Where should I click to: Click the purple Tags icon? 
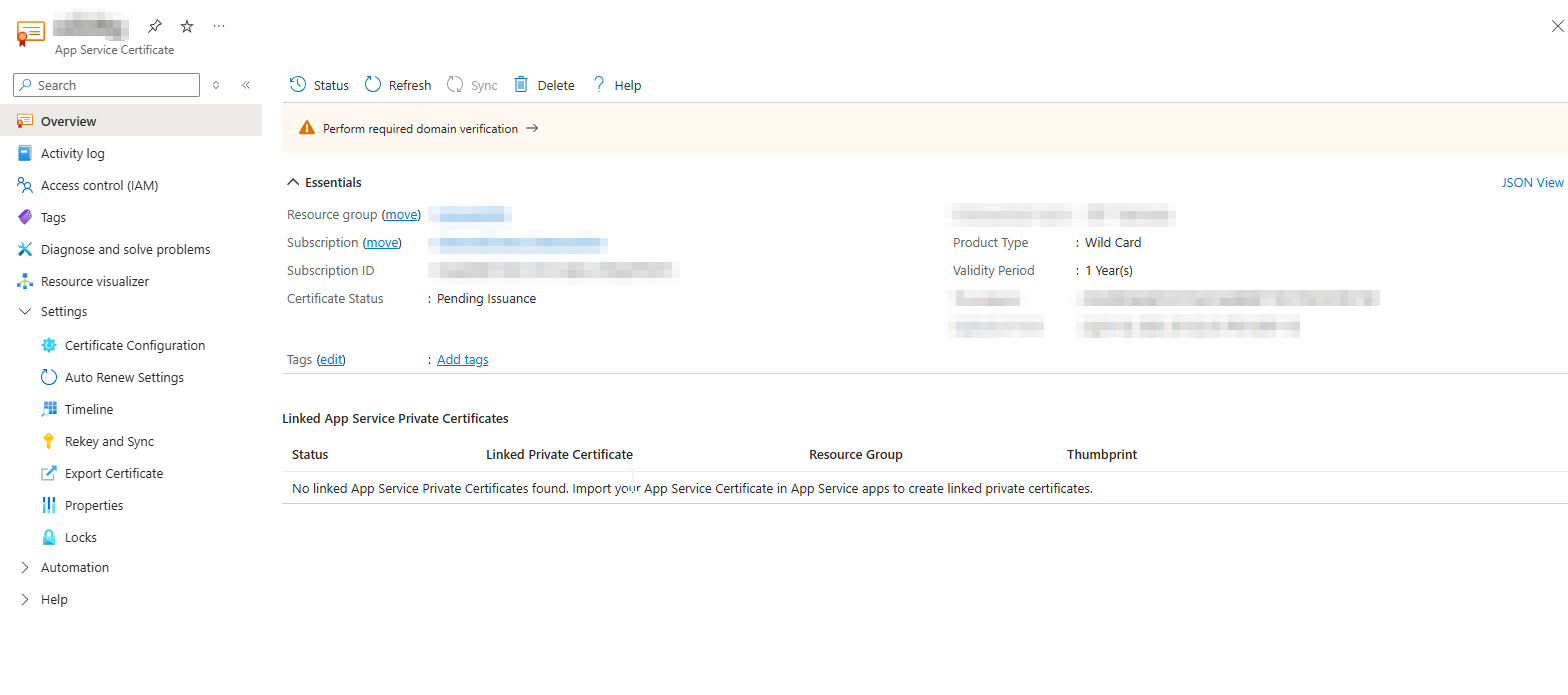(x=25, y=217)
